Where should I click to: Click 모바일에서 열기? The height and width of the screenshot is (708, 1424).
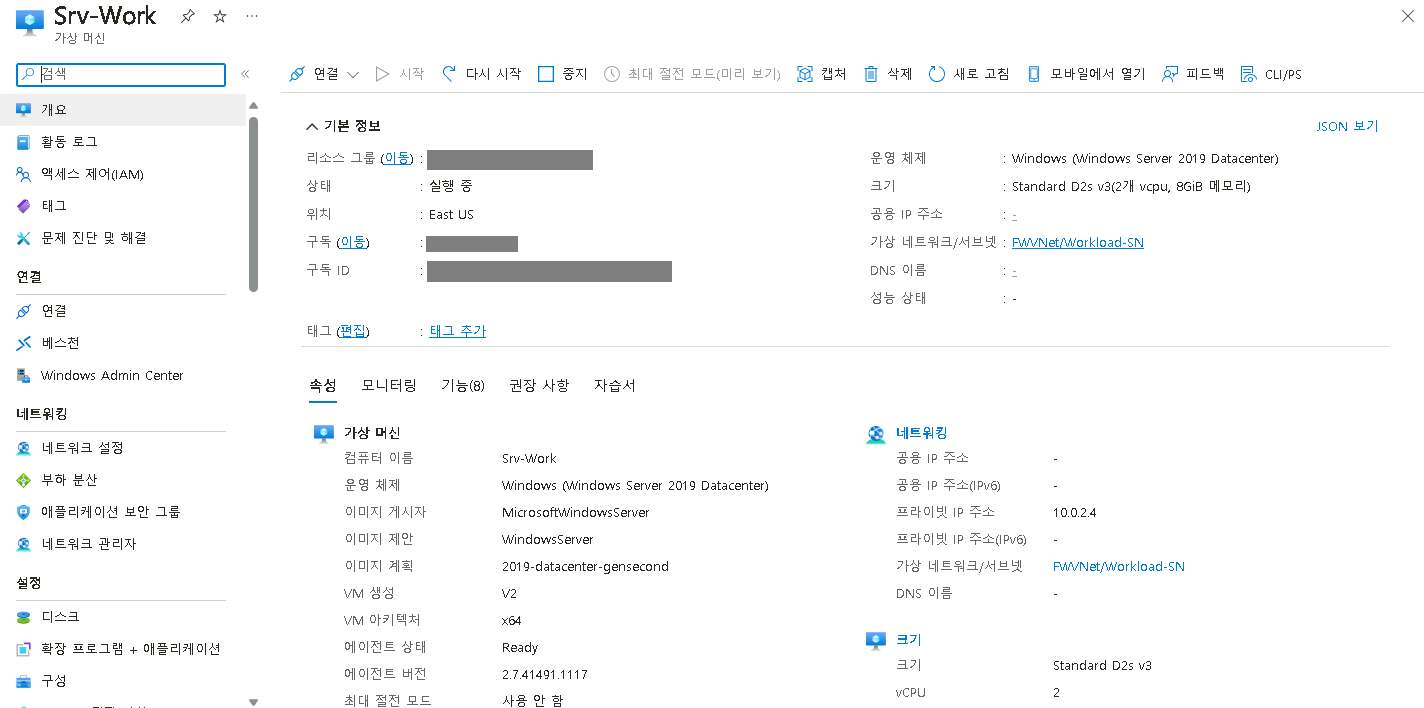[x=1086, y=74]
